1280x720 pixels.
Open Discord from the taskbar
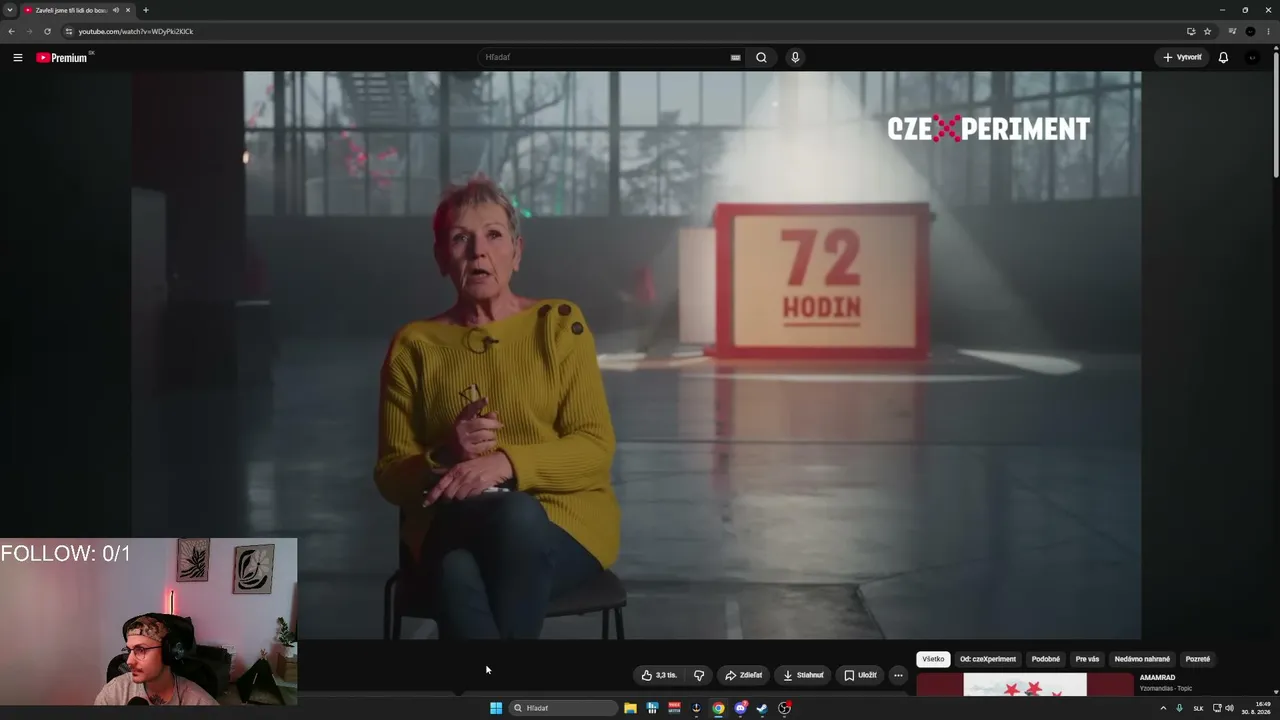coord(740,708)
